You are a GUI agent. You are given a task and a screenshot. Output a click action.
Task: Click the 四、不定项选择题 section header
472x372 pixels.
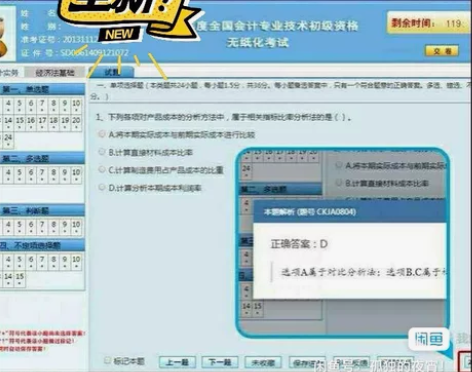42,246
